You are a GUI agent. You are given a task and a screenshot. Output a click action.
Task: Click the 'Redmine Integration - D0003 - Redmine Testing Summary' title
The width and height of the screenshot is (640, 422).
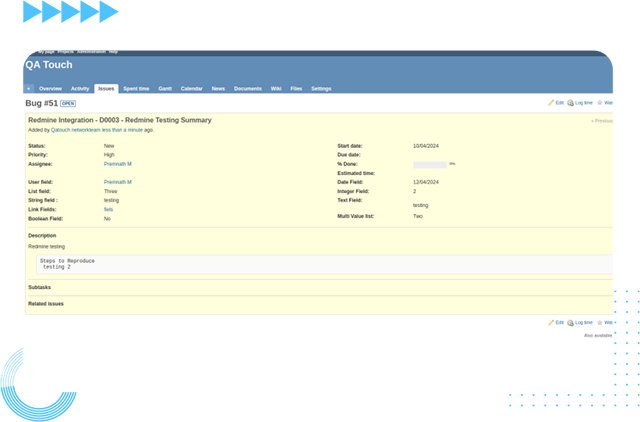(120, 120)
